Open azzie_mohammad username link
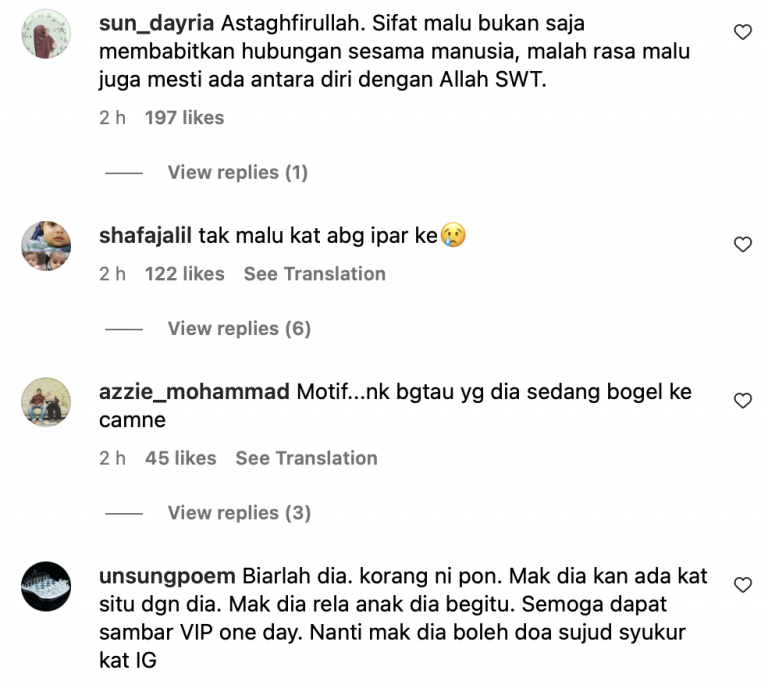 click(194, 392)
